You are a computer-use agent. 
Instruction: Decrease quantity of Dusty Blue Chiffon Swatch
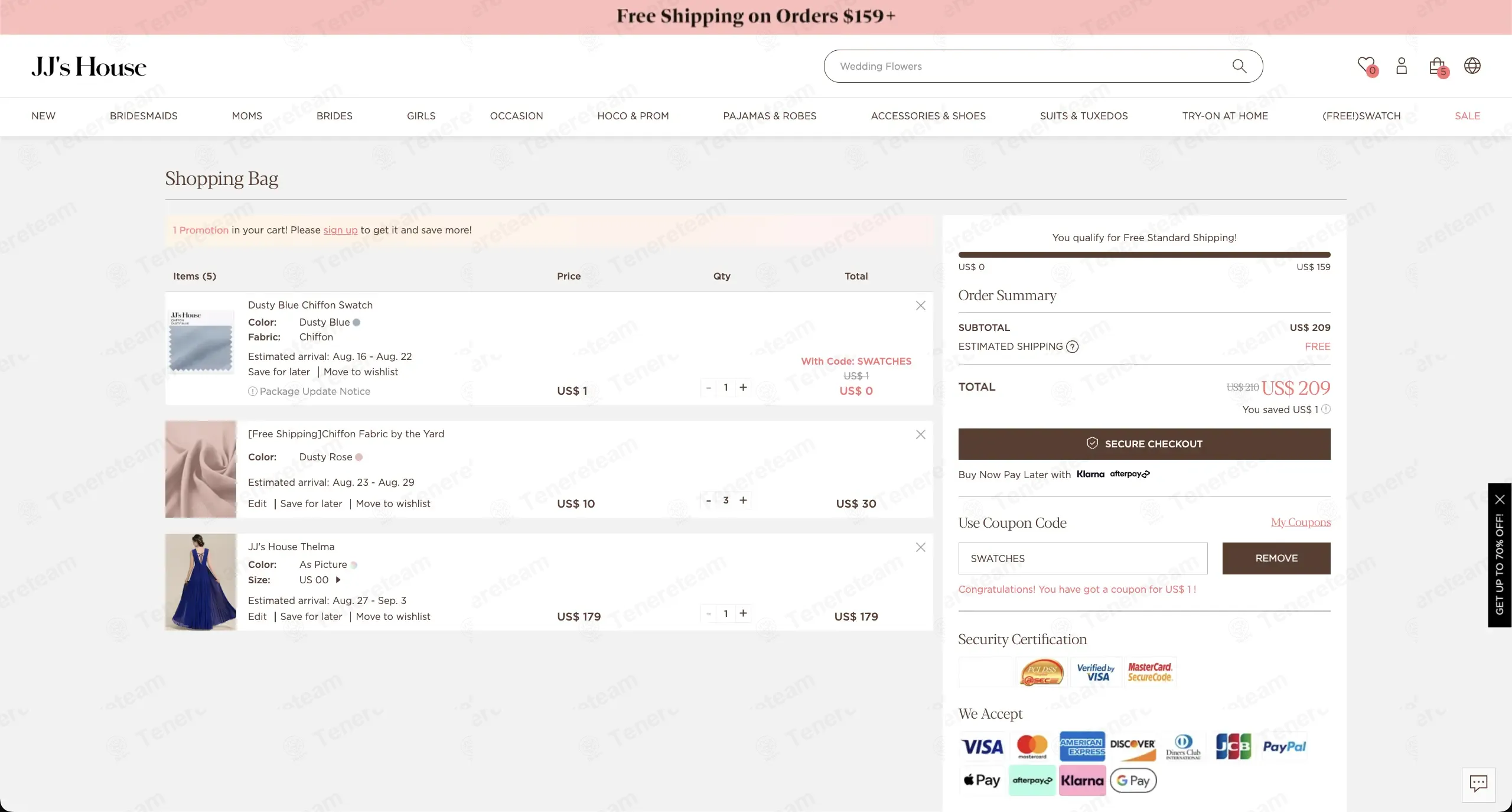coord(709,388)
